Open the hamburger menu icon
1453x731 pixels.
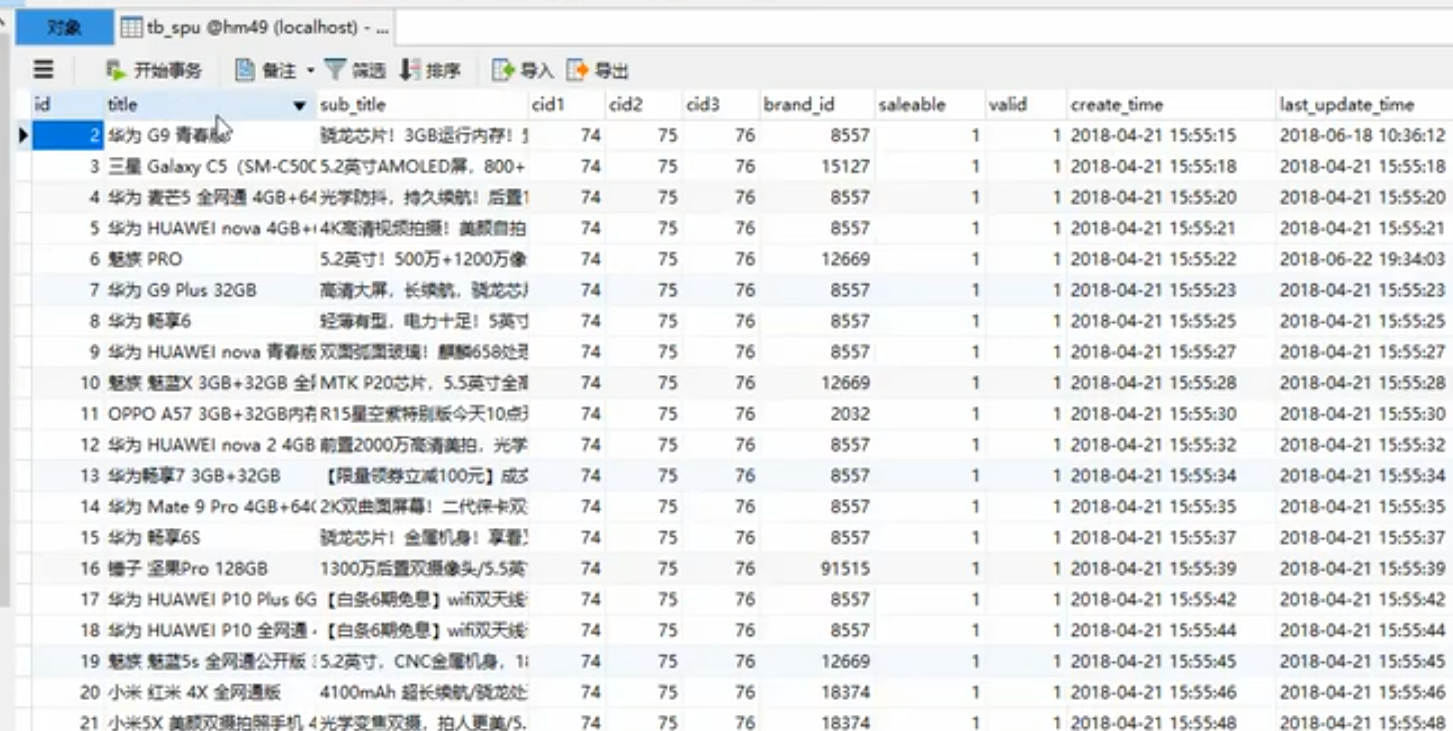tap(43, 70)
